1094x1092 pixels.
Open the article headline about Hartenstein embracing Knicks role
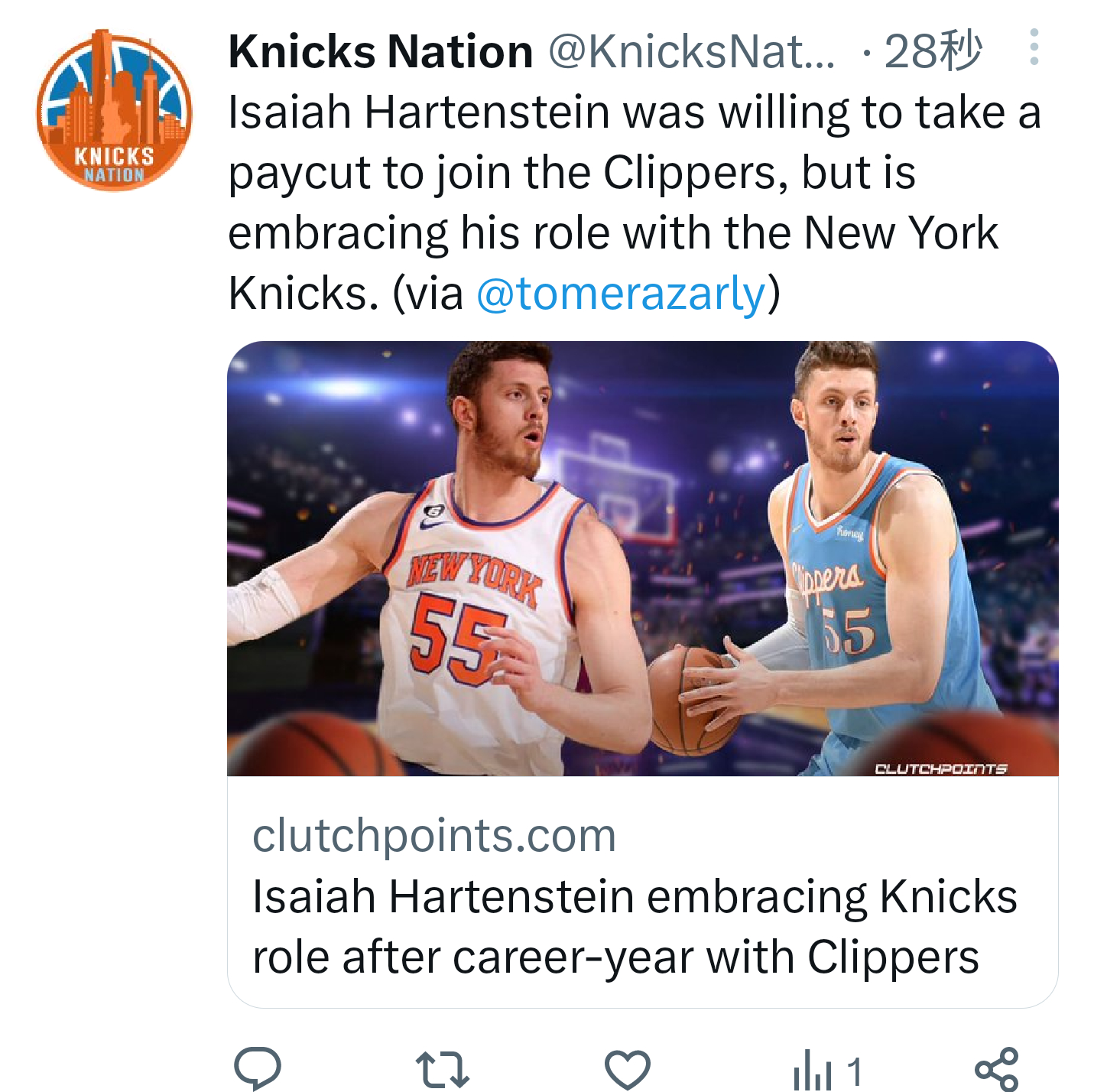pyautogui.click(x=635, y=926)
